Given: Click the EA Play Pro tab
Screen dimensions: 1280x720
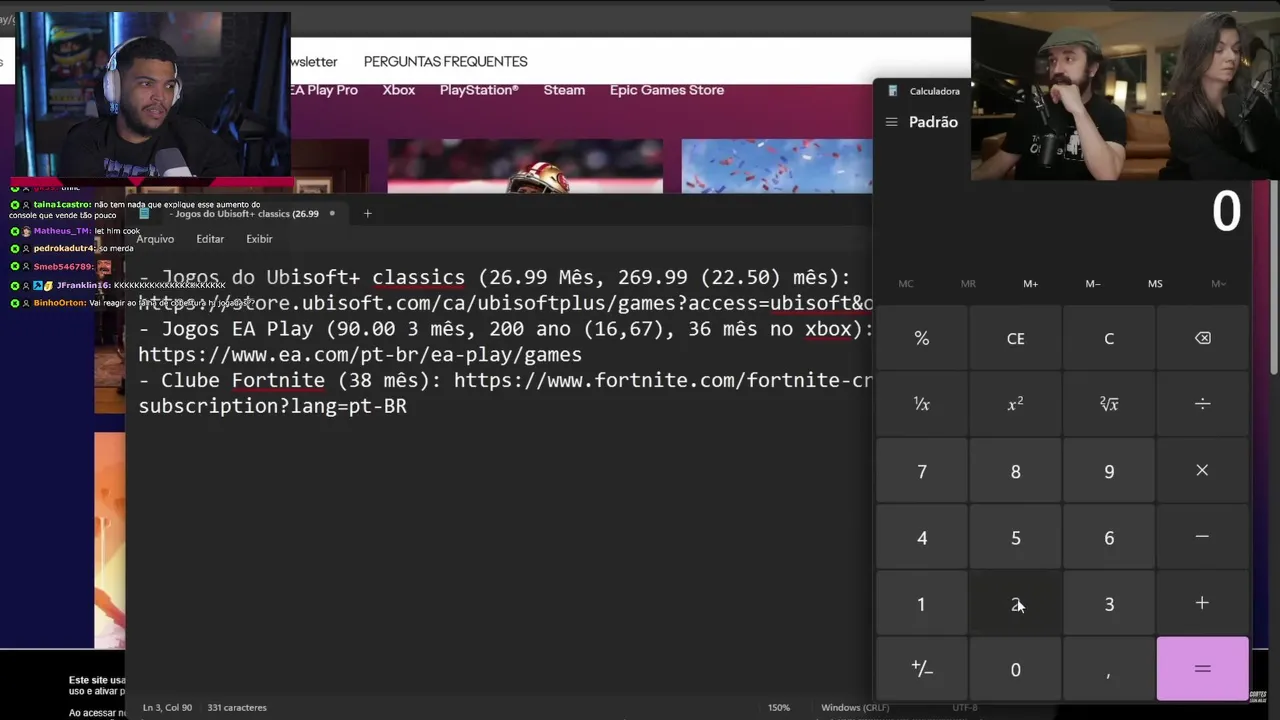Looking at the screenshot, I should (x=323, y=90).
